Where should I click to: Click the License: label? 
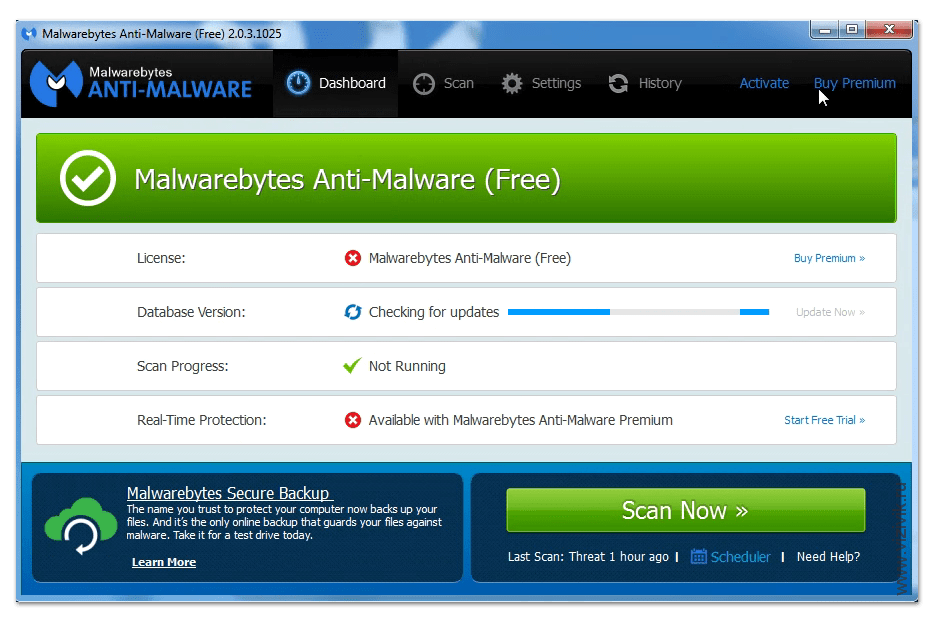click(161, 258)
